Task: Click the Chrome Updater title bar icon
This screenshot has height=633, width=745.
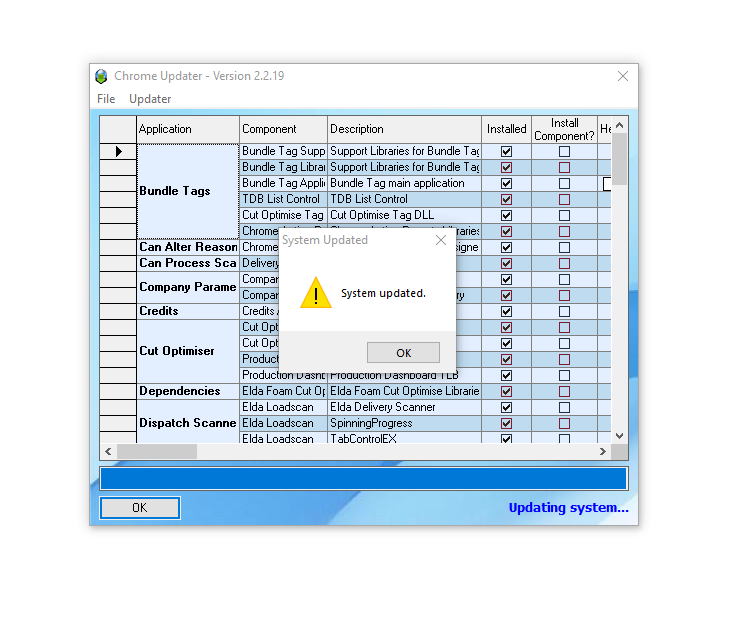Action: [x=101, y=76]
